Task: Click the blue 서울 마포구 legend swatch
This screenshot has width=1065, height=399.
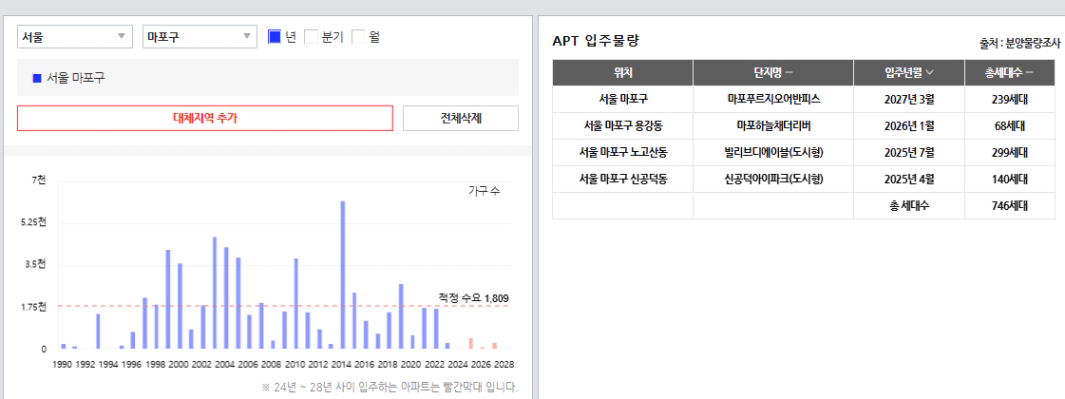Action: pyautogui.click(x=37, y=78)
